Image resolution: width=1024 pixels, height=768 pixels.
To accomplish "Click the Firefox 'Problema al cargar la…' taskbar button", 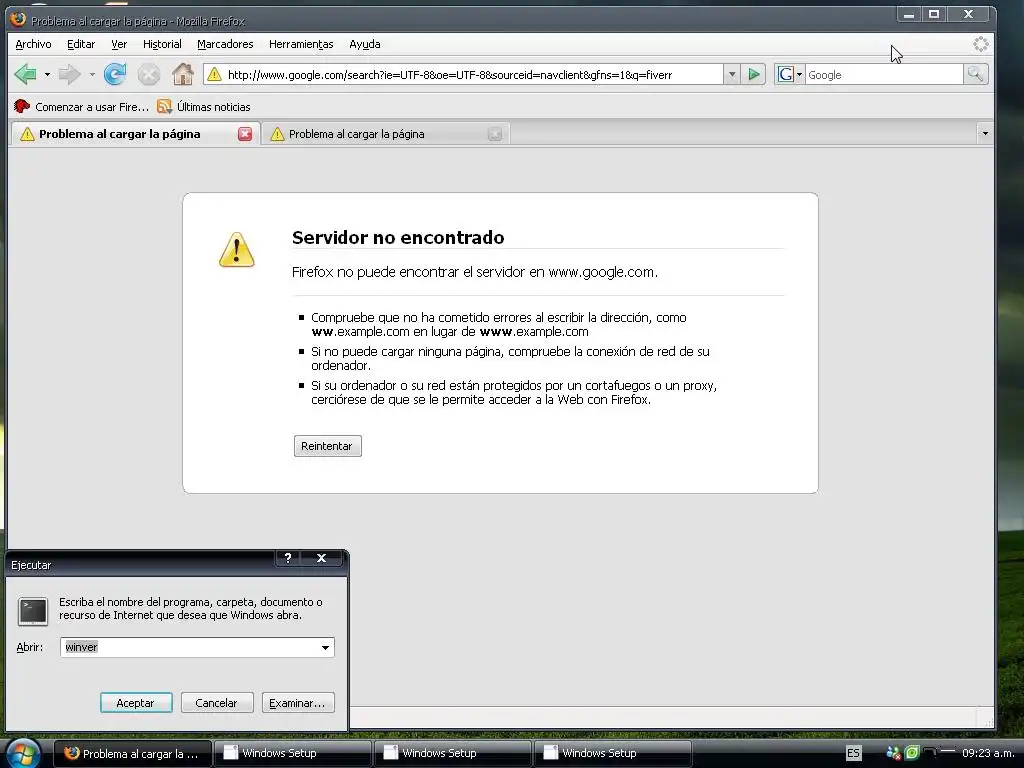I will 133,753.
